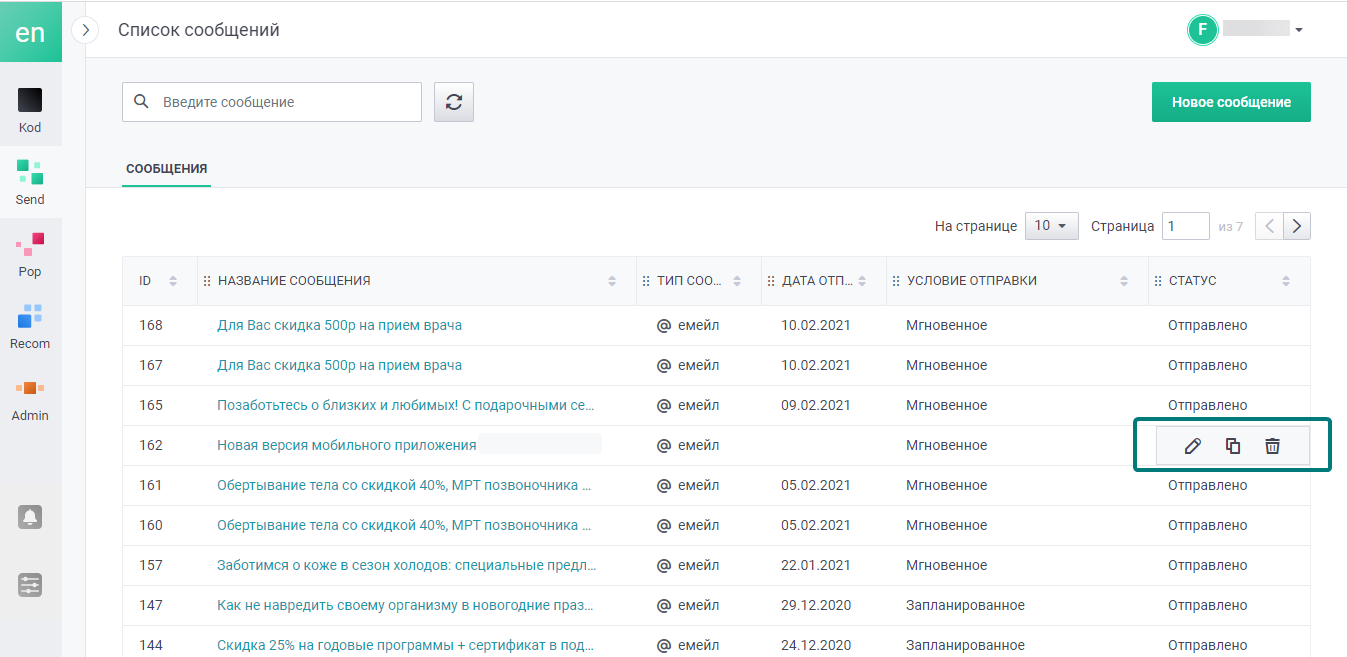The image size is (1347, 657).
Task: Sort by send condition column
Action: [1124, 281]
